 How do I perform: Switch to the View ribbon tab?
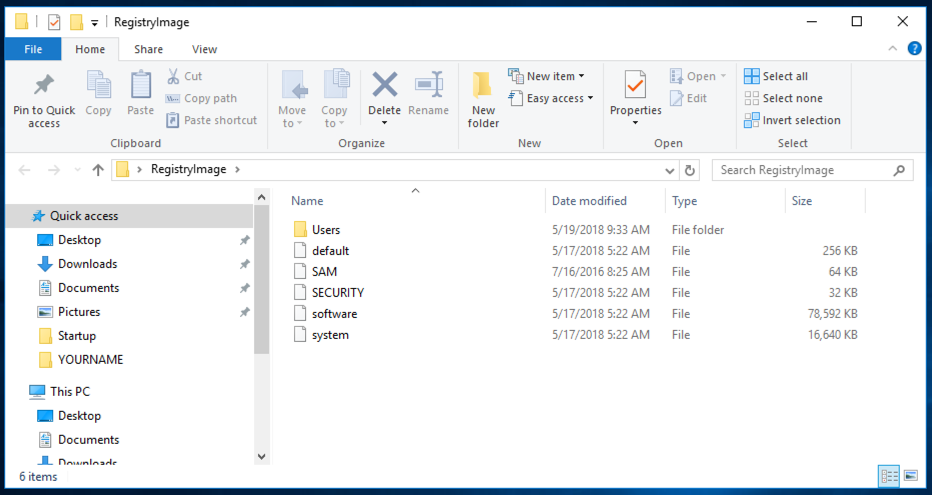204,49
